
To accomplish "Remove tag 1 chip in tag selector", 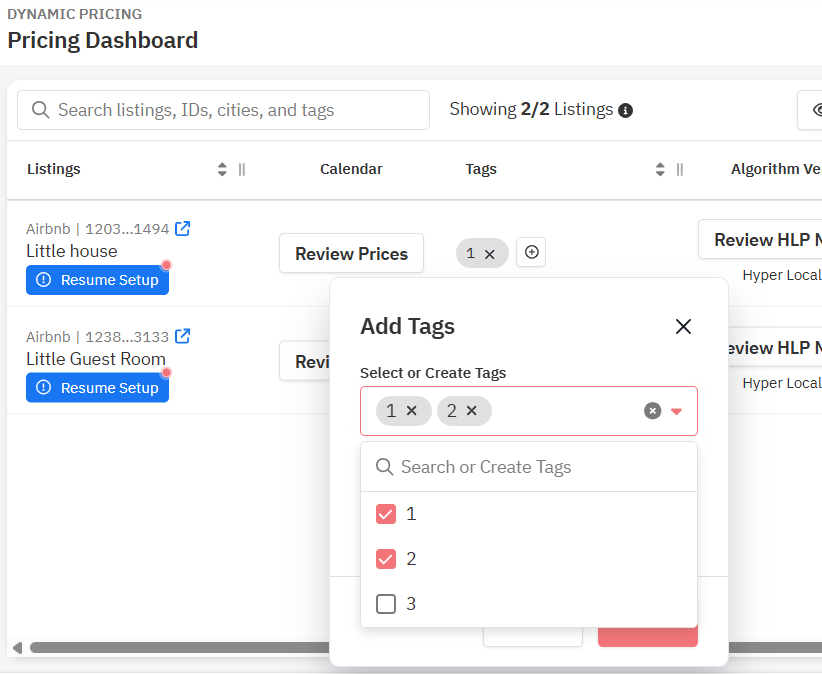I will click(411, 410).
